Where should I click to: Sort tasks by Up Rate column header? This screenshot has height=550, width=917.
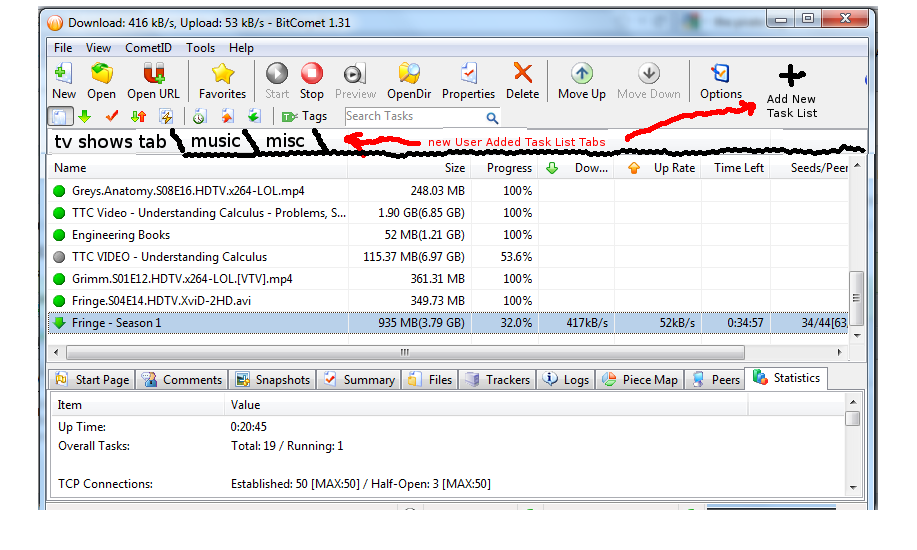pyautogui.click(x=658, y=168)
